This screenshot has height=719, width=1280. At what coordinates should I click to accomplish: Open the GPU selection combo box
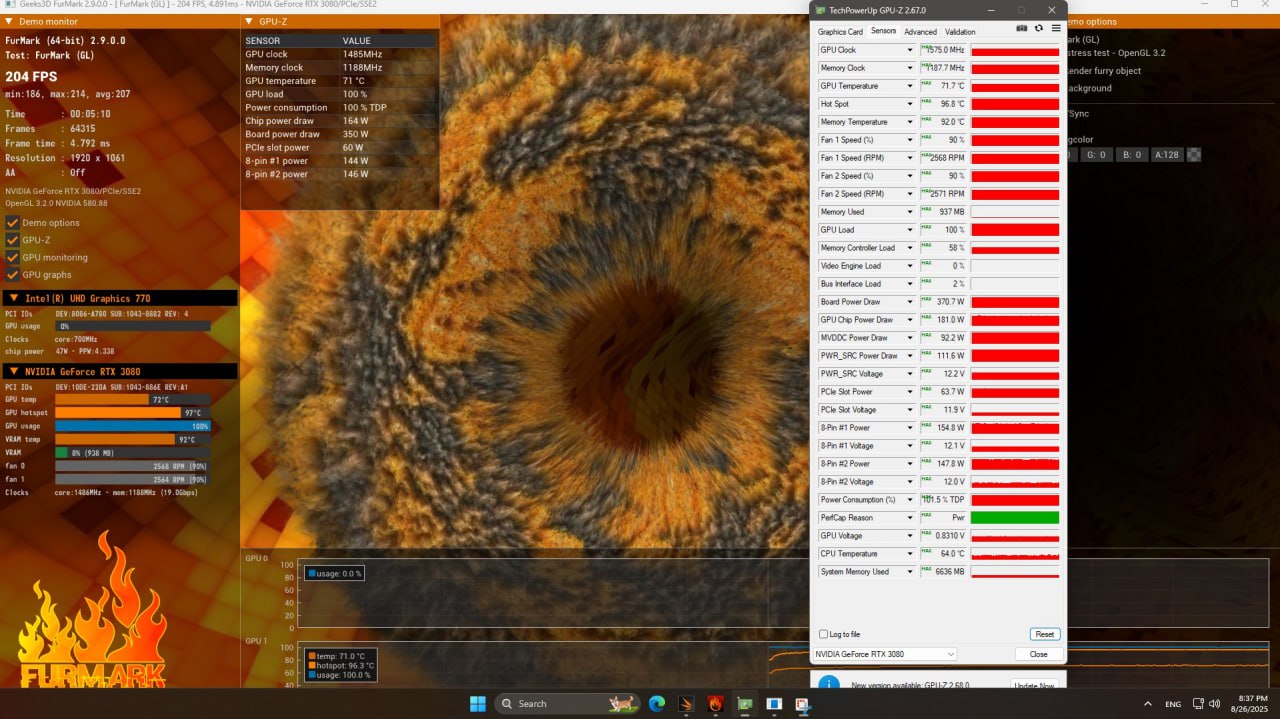click(884, 654)
